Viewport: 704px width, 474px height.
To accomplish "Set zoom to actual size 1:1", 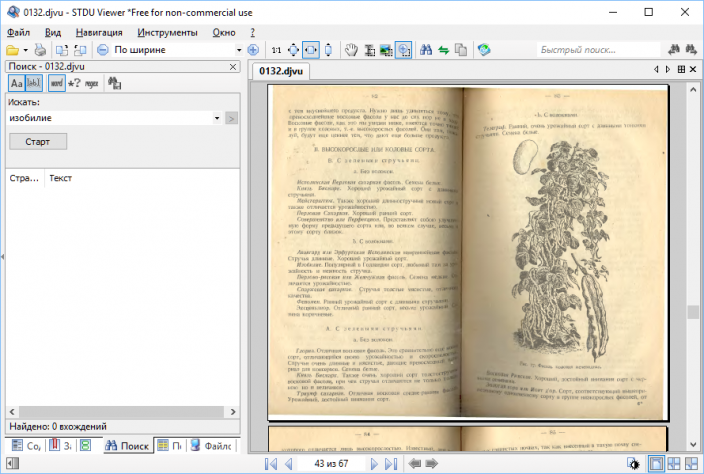I will (x=276, y=50).
